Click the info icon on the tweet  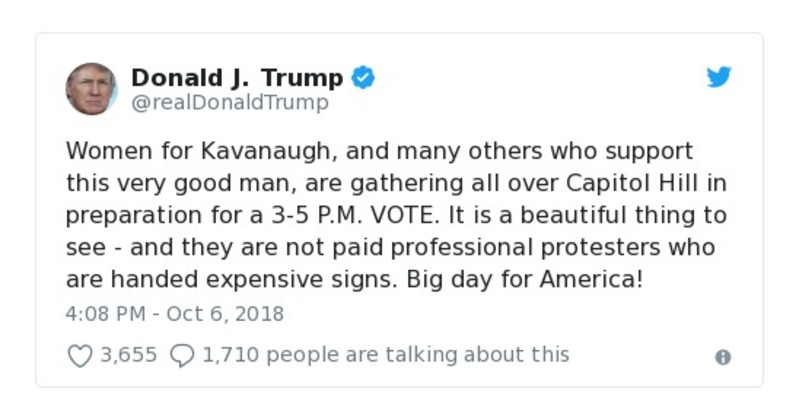click(x=723, y=357)
